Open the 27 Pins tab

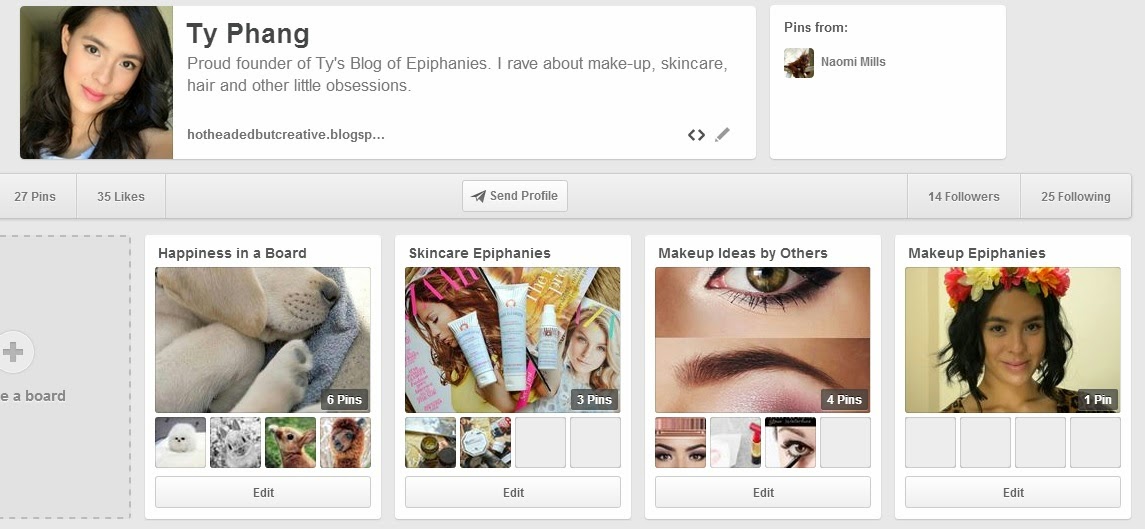pyautogui.click(x=35, y=197)
